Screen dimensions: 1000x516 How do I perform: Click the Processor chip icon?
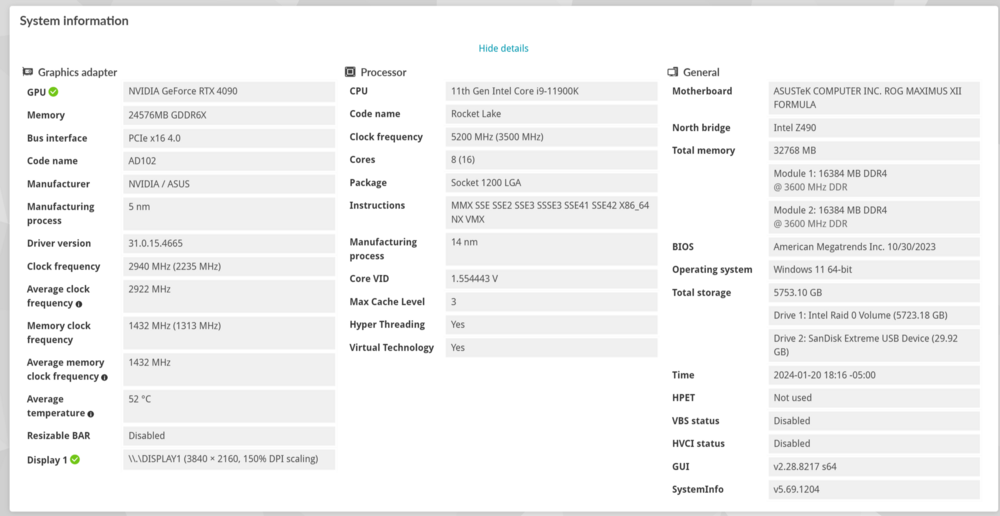click(350, 72)
